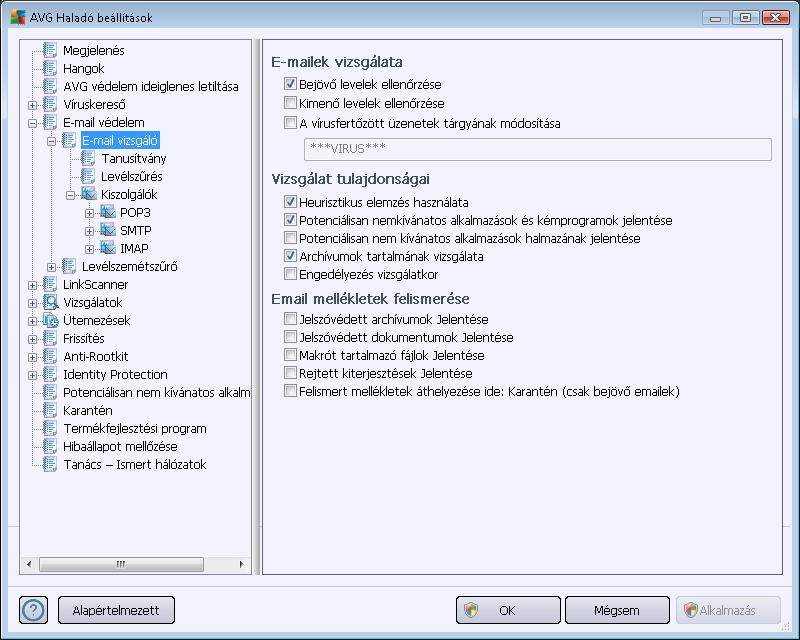Click the Levélszűrés page icon
800x640 pixels.
click(x=88, y=176)
